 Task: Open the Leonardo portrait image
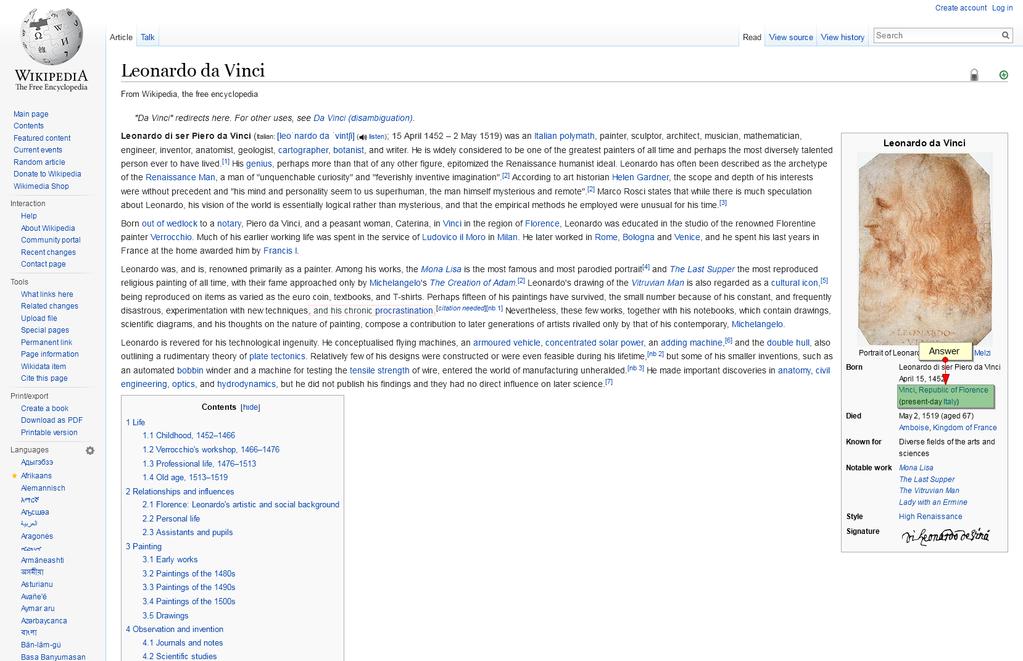pos(924,249)
